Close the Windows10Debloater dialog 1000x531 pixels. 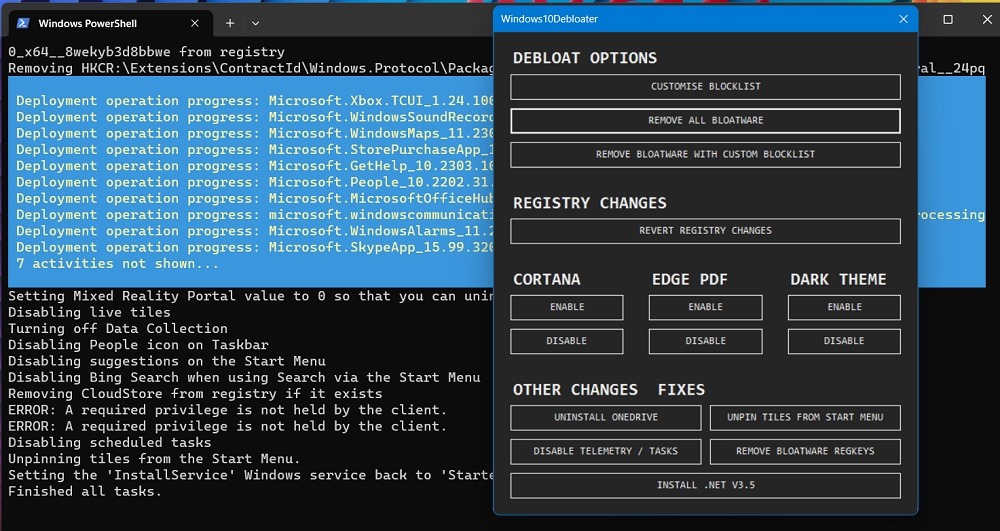point(903,19)
